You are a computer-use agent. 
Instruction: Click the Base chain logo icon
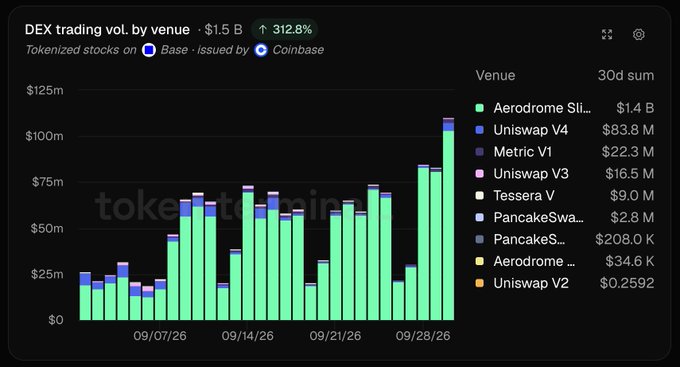[149, 50]
